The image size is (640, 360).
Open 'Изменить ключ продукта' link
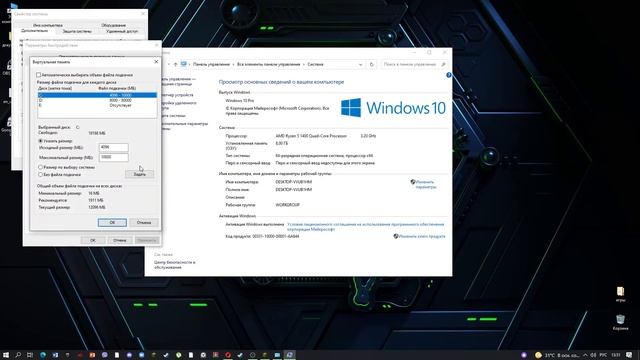point(422,236)
